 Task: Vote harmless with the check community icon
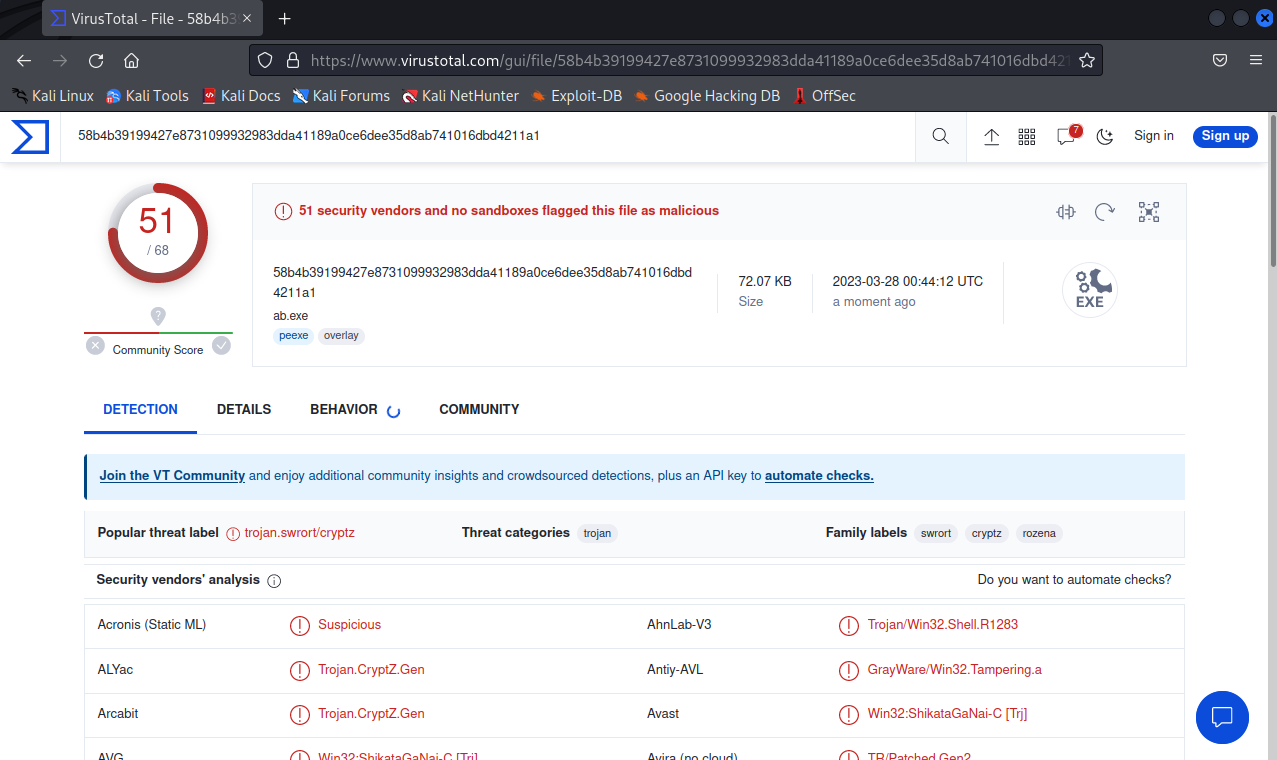coord(222,346)
